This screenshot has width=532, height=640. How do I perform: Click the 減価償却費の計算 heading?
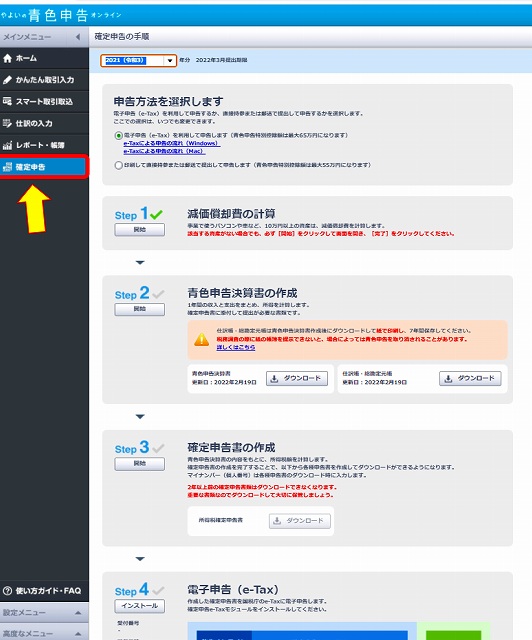click(231, 214)
